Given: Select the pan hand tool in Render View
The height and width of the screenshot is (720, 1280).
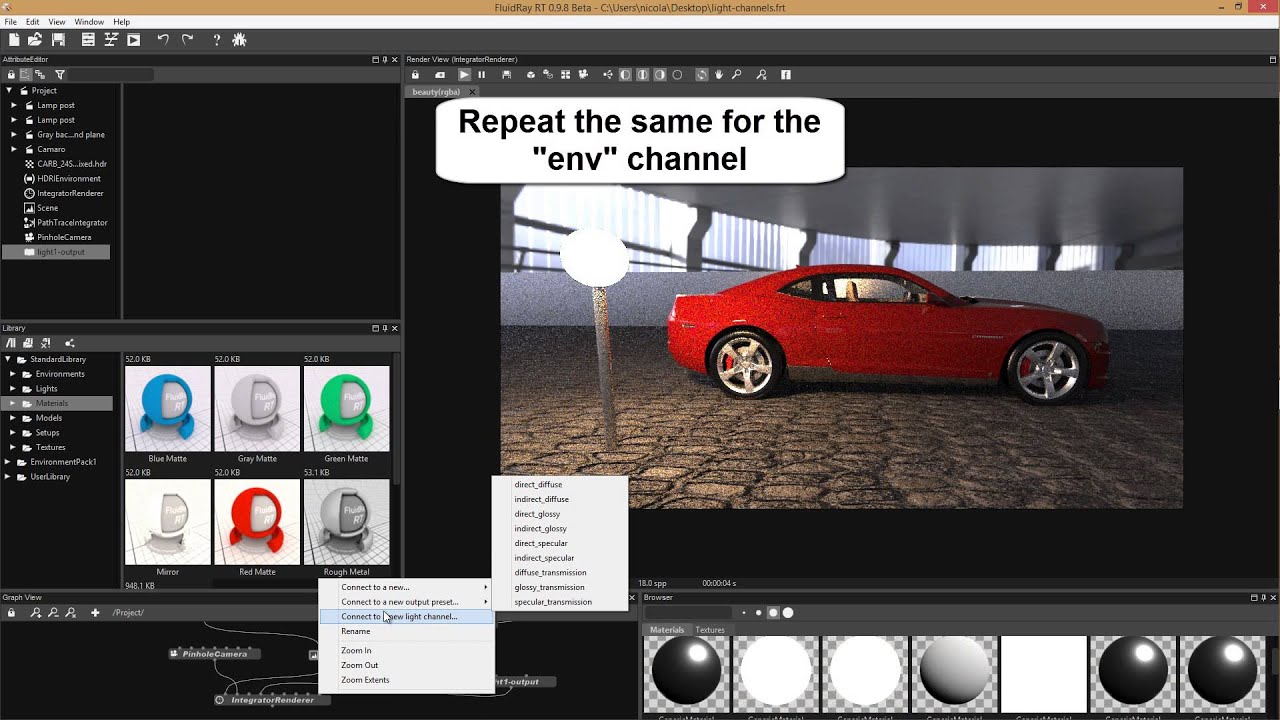Looking at the screenshot, I should (x=719, y=75).
